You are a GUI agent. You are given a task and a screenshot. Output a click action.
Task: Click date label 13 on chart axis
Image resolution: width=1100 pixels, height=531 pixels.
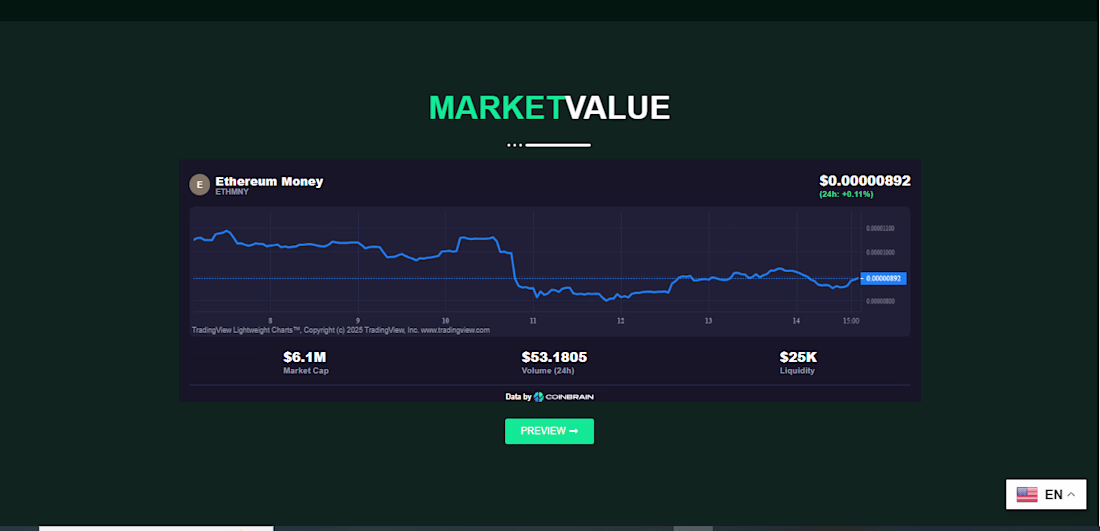point(709,321)
